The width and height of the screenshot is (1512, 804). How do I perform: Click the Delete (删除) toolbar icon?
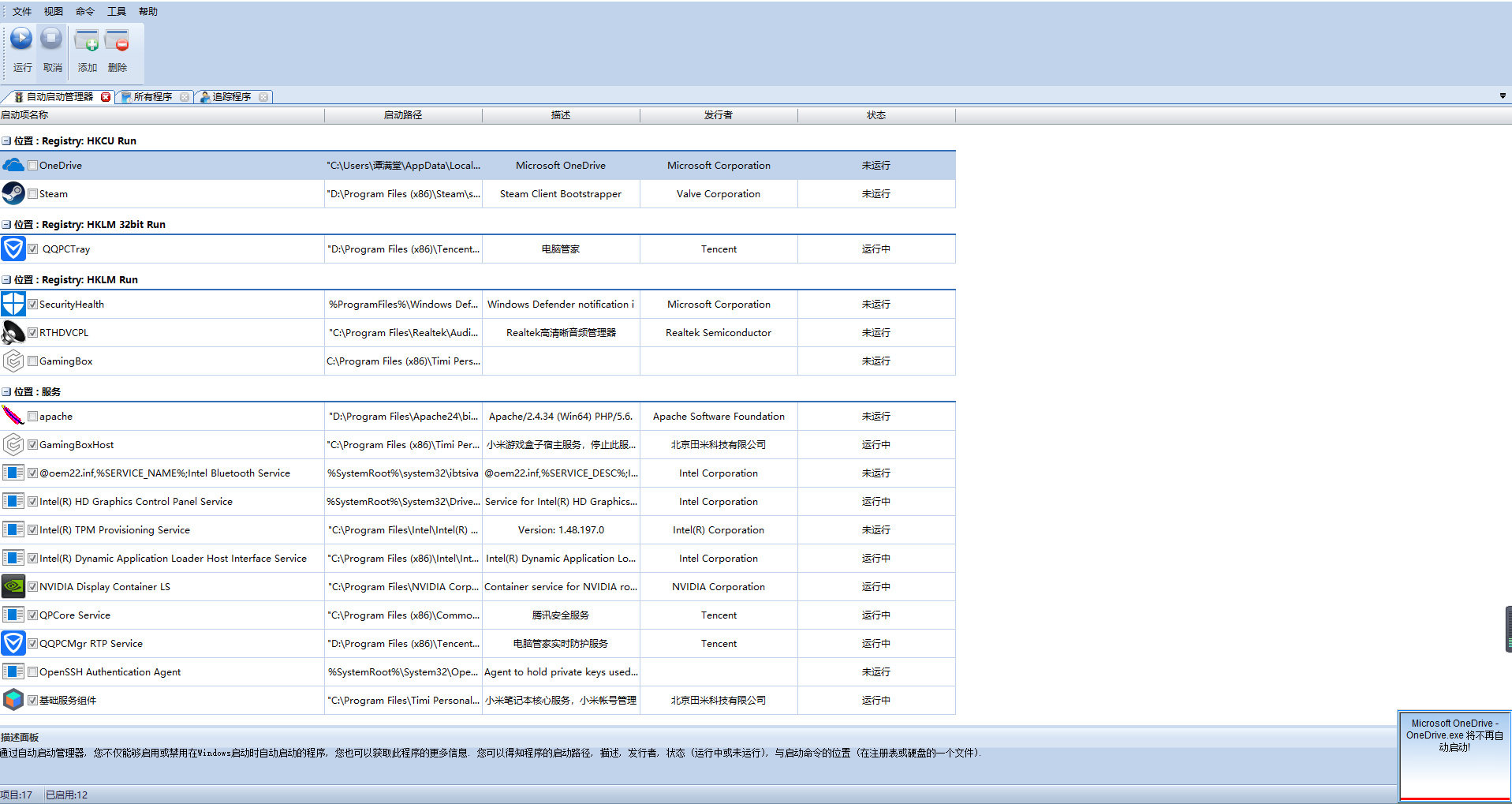click(117, 40)
